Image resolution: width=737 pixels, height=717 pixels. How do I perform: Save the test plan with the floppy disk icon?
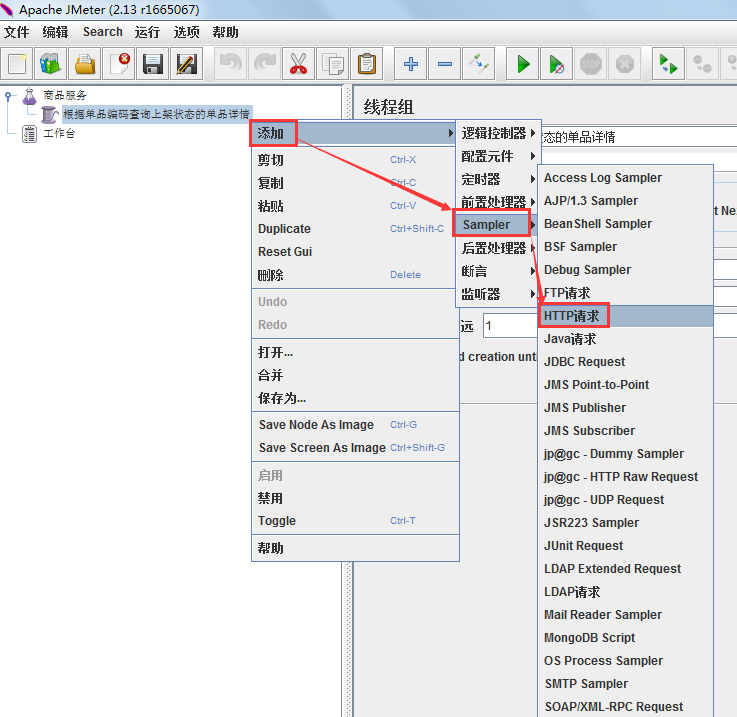tap(153, 64)
